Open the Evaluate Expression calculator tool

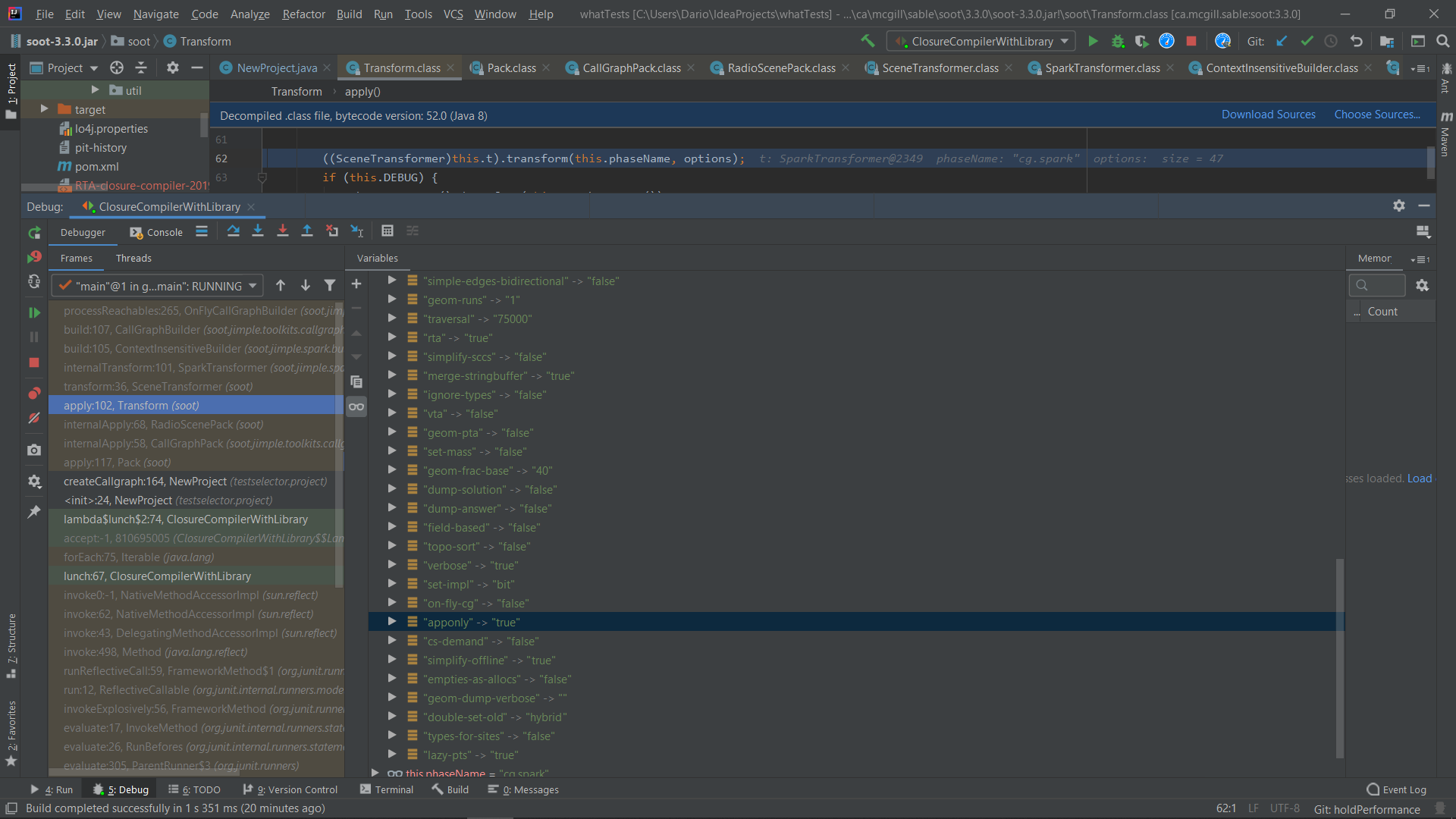pos(388,231)
